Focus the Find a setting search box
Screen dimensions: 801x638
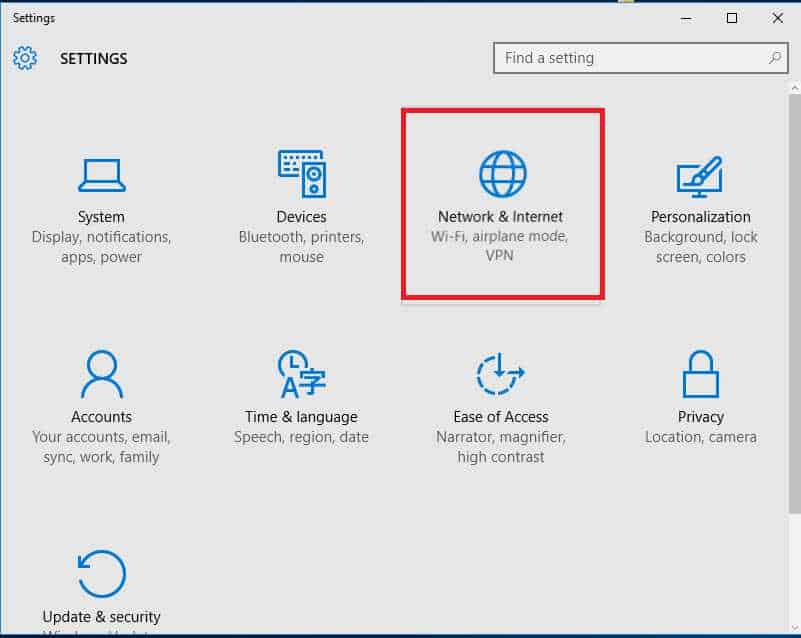[630, 58]
